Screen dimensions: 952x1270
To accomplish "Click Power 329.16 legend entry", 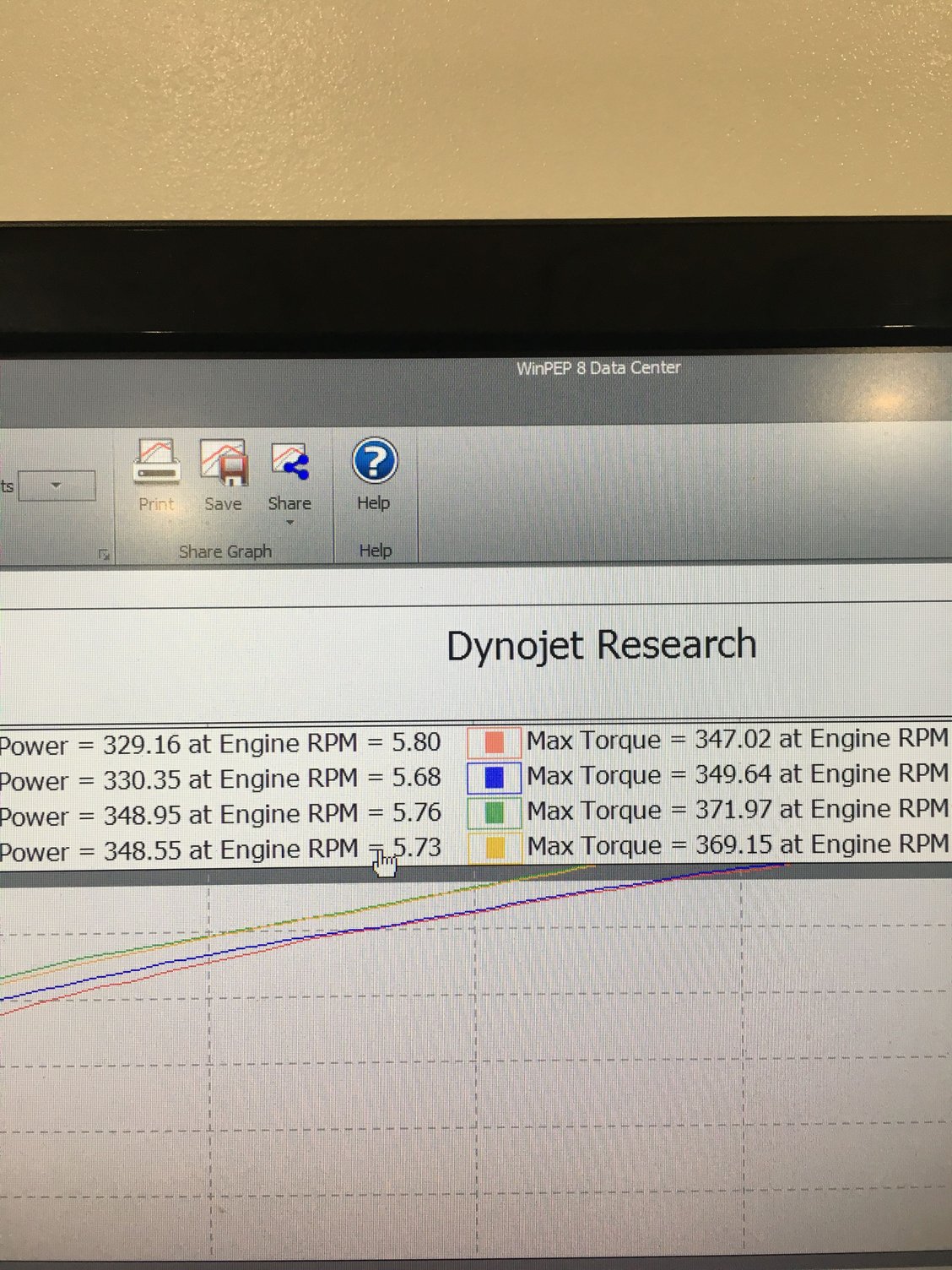I will click(220, 744).
